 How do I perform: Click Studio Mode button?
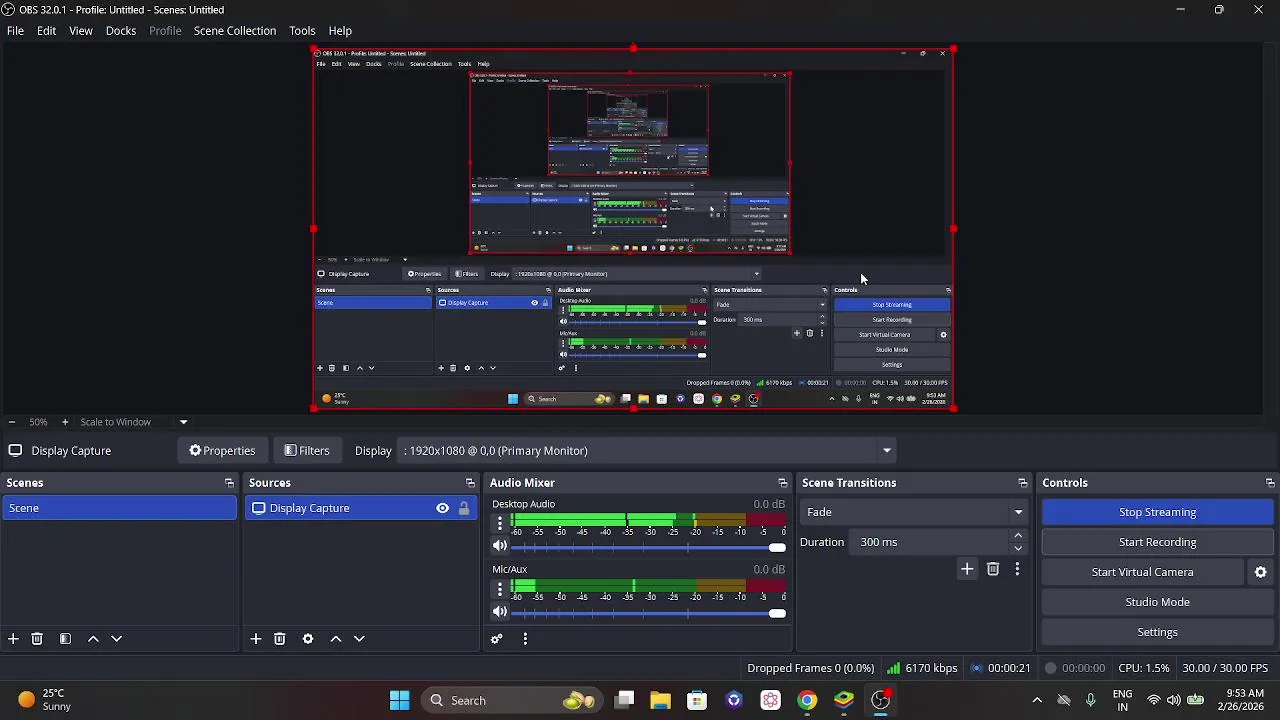[1157, 602]
